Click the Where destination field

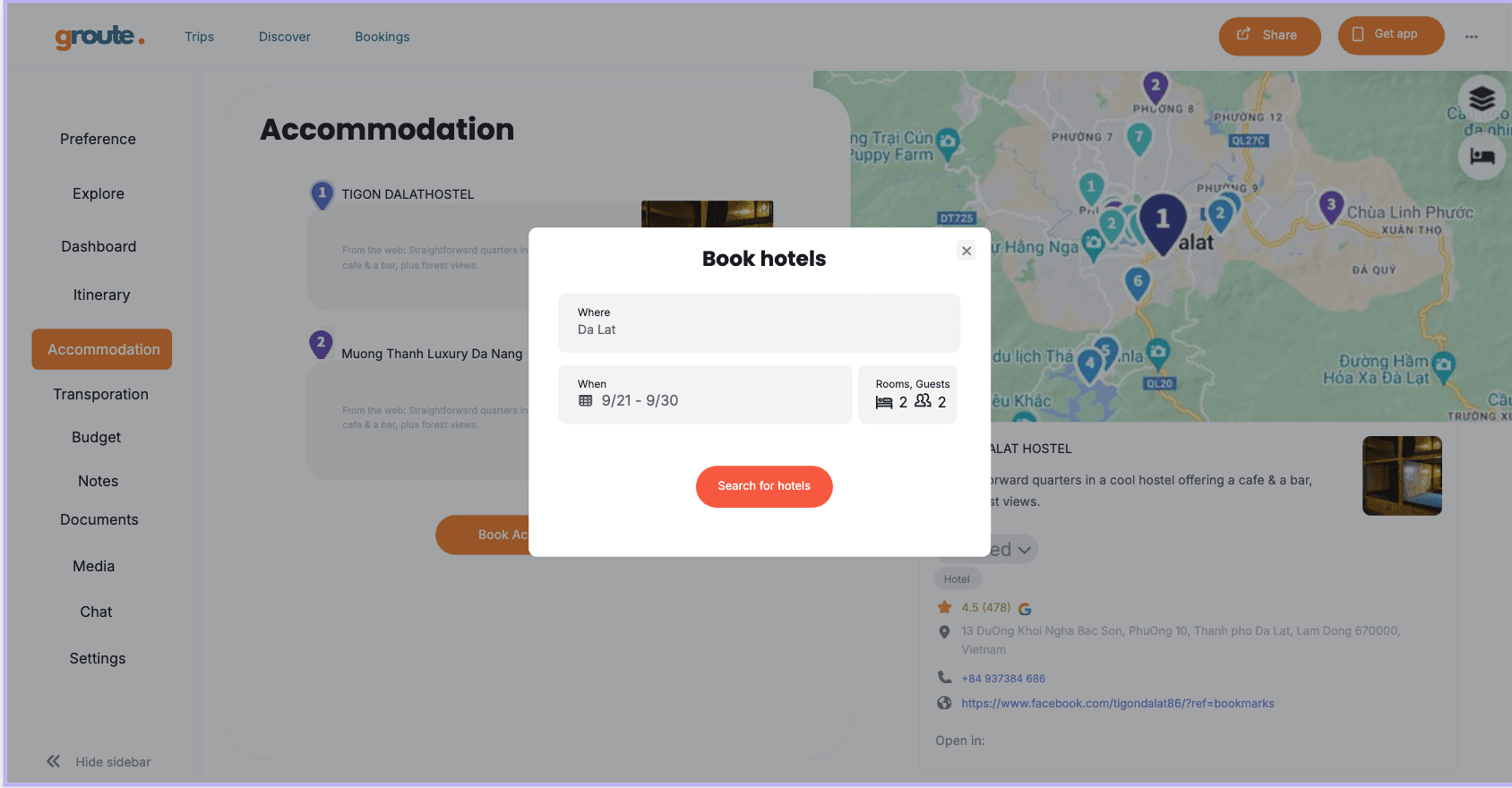[x=759, y=322]
